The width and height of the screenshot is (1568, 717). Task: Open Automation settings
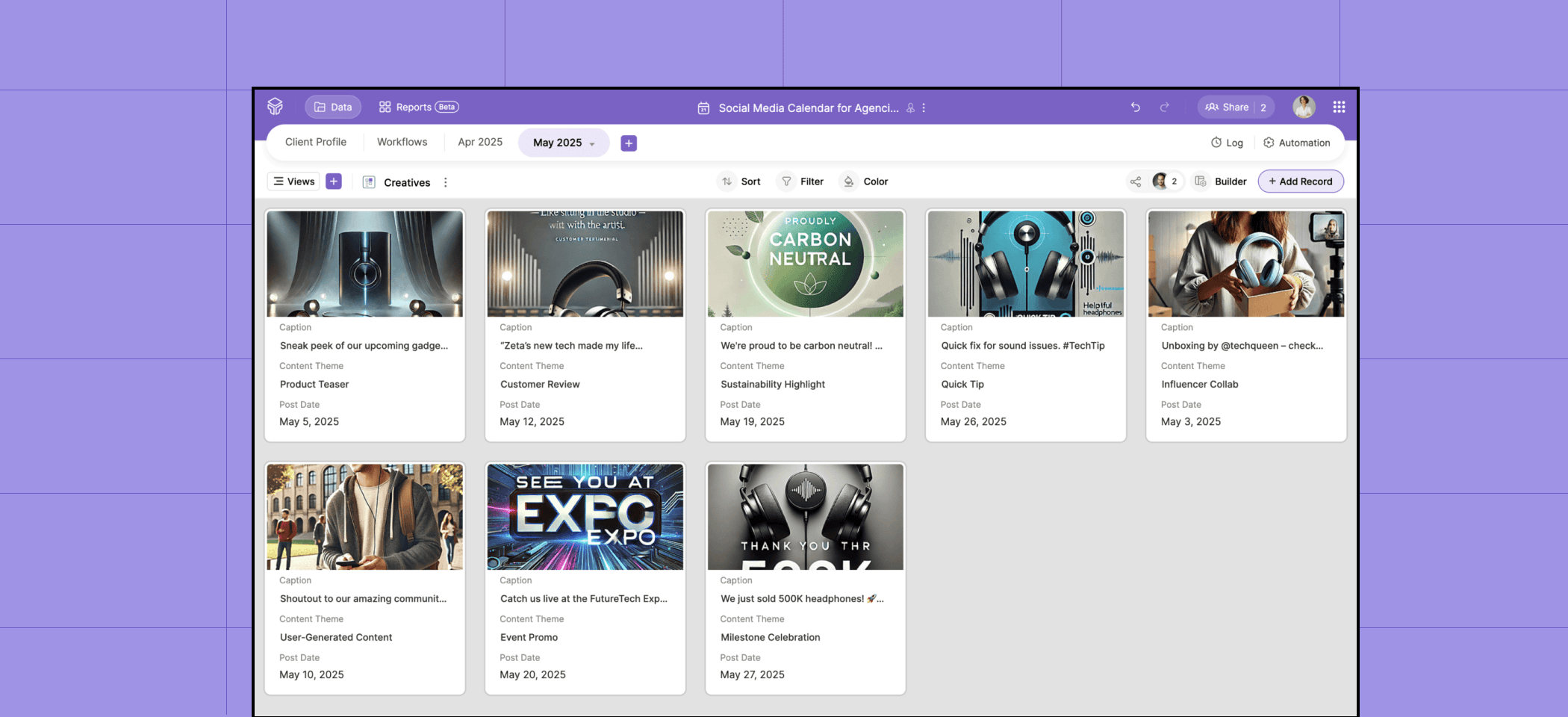point(1296,143)
